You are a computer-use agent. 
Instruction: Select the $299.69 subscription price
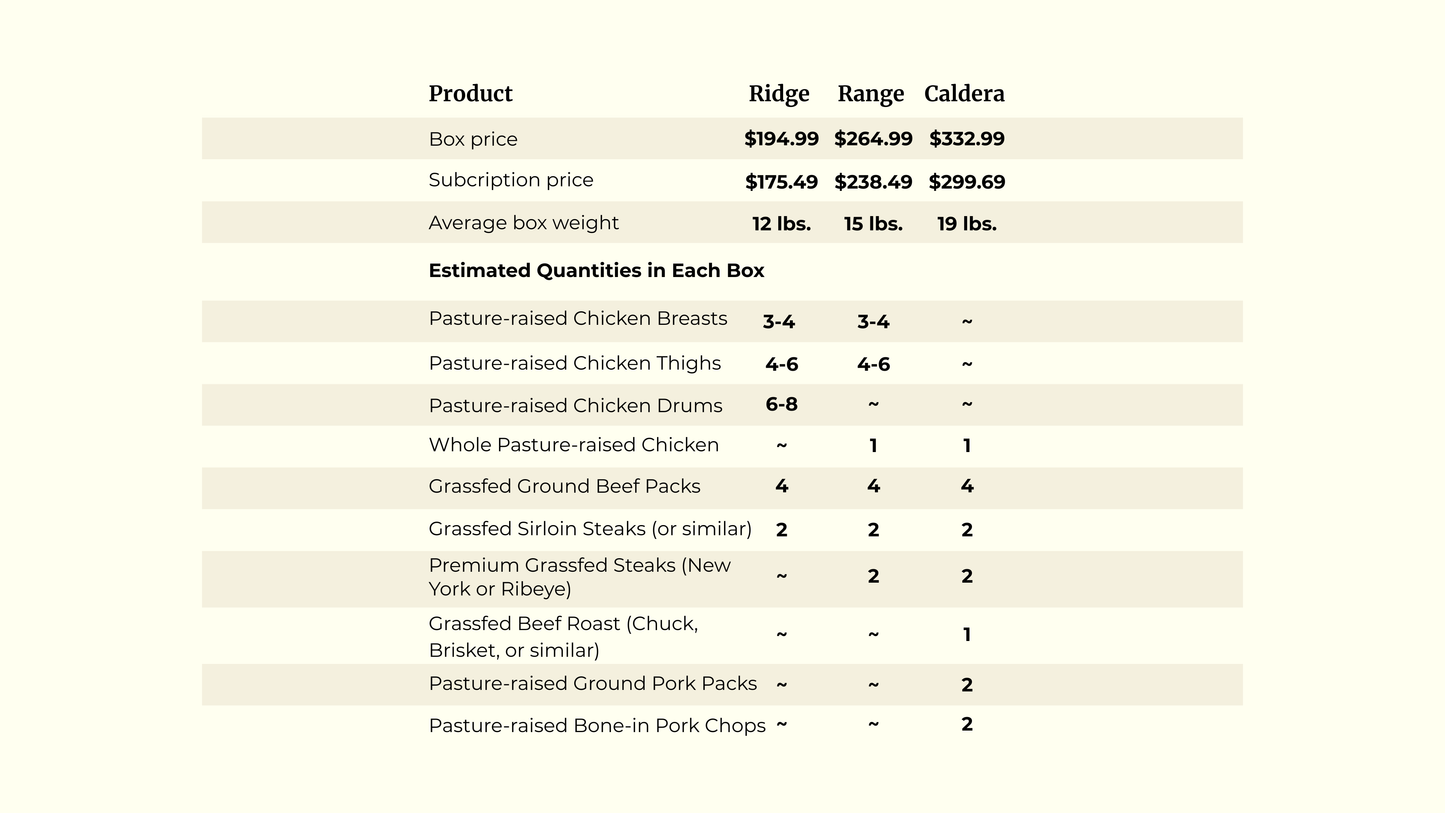[x=966, y=182]
